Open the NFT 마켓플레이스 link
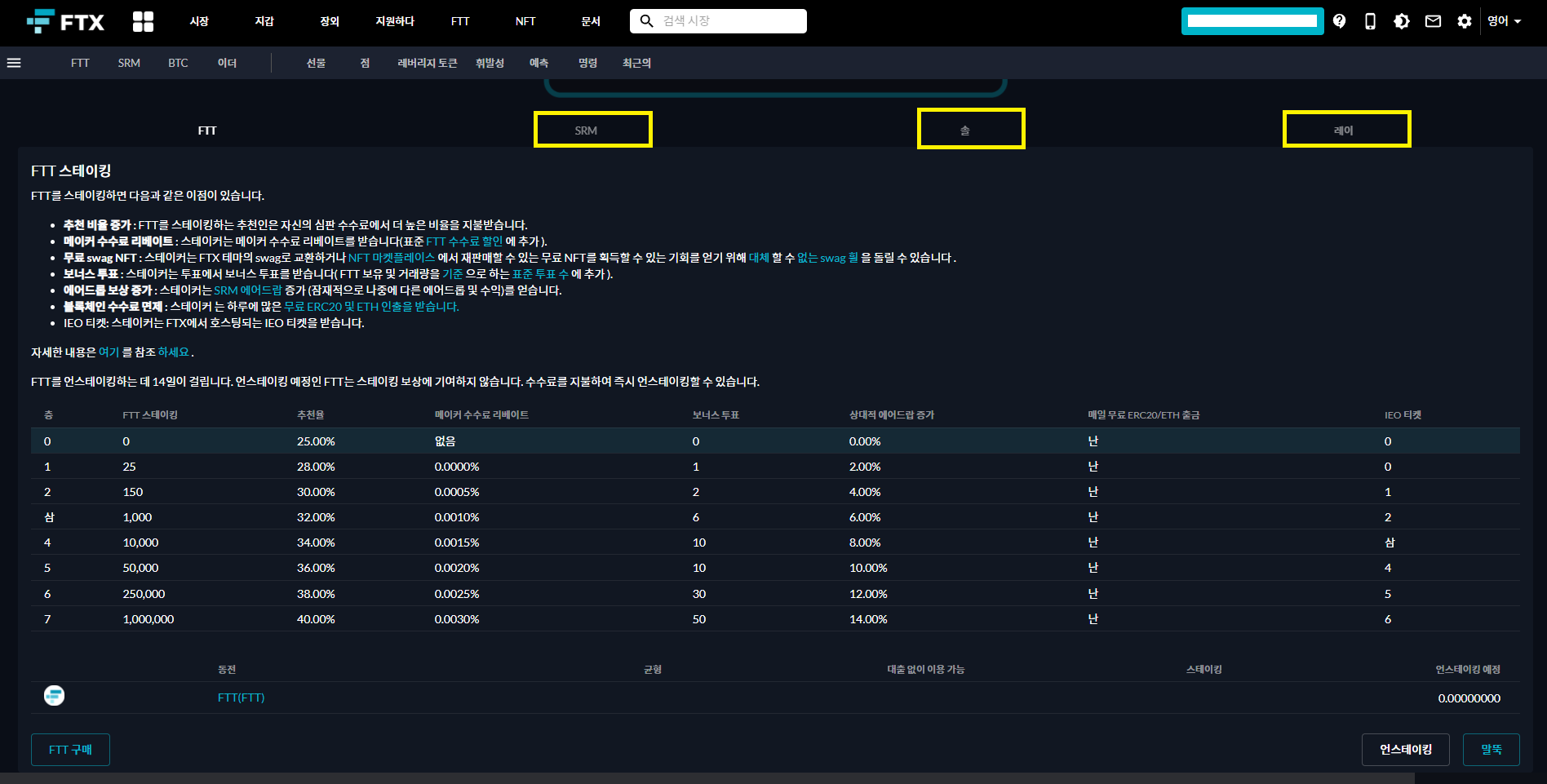Image resolution: width=1547 pixels, height=784 pixels. click(x=392, y=258)
